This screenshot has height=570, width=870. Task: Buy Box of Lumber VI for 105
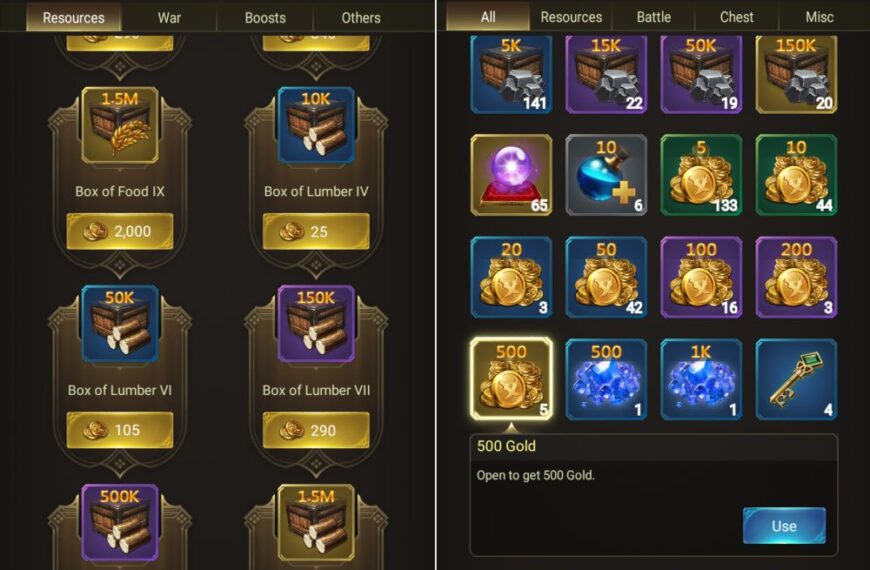tap(120, 430)
